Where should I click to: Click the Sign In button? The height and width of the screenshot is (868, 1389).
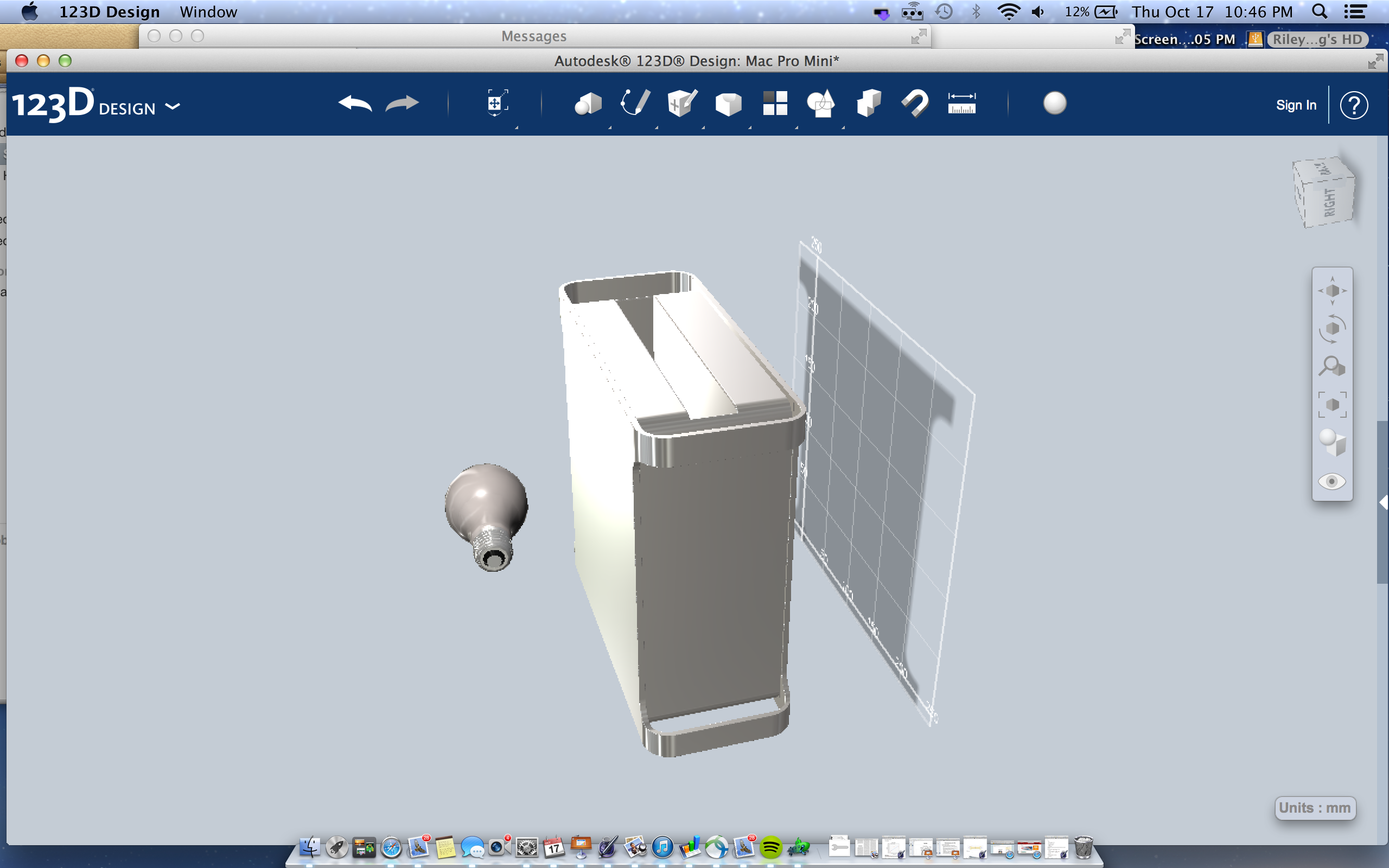pos(1296,105)
